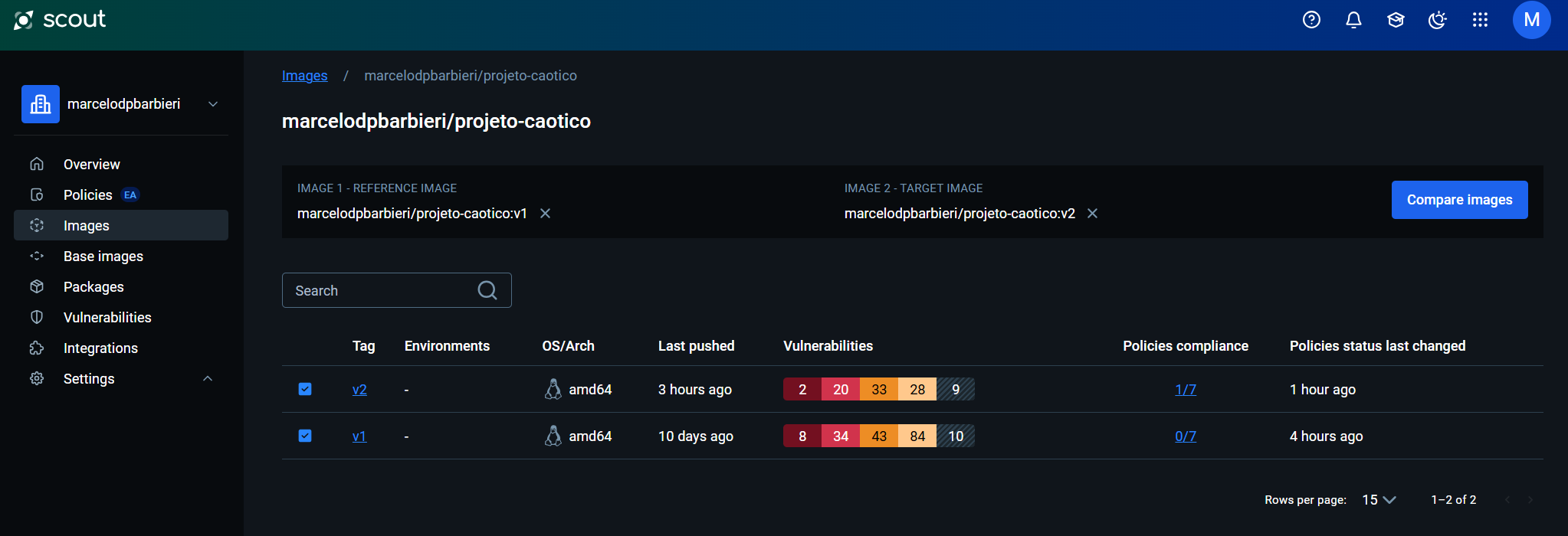Toggle the light/dark theme icon
Viewport: 1568px width, 536px height.
[x=1438, y=20]
